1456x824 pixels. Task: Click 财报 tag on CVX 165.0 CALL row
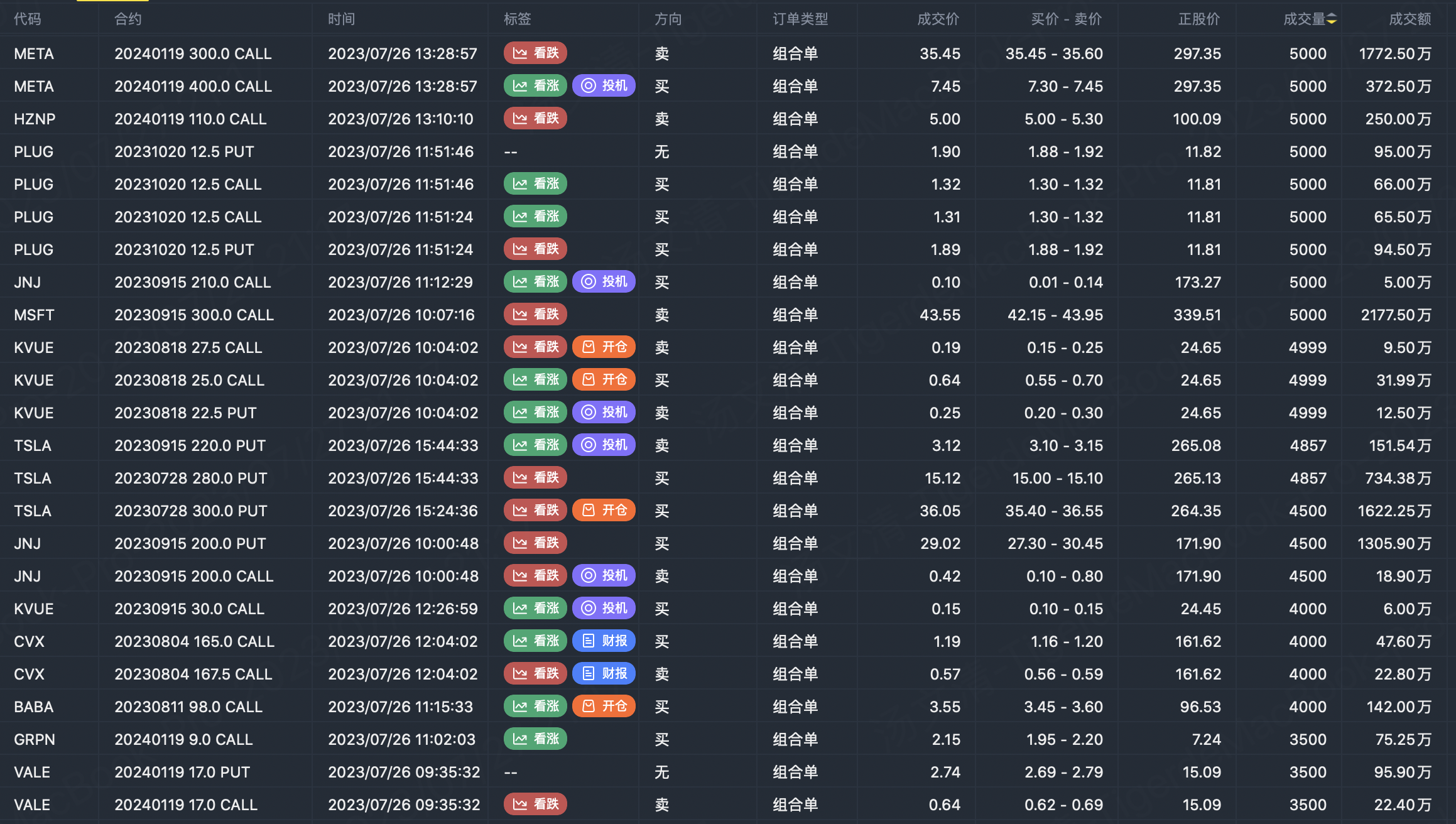coord(604,641)
